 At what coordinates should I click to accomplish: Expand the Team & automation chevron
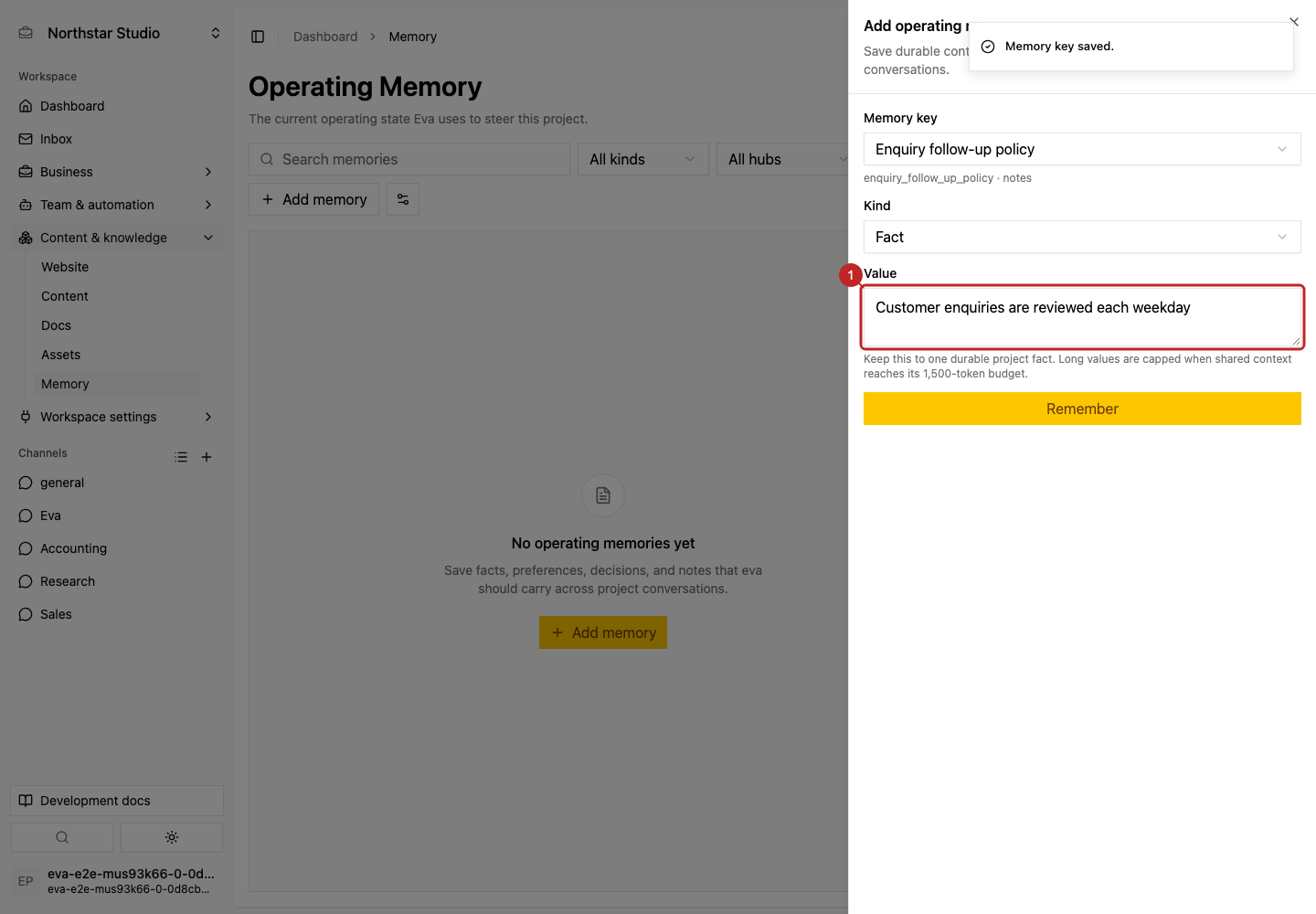pos(208,205)
